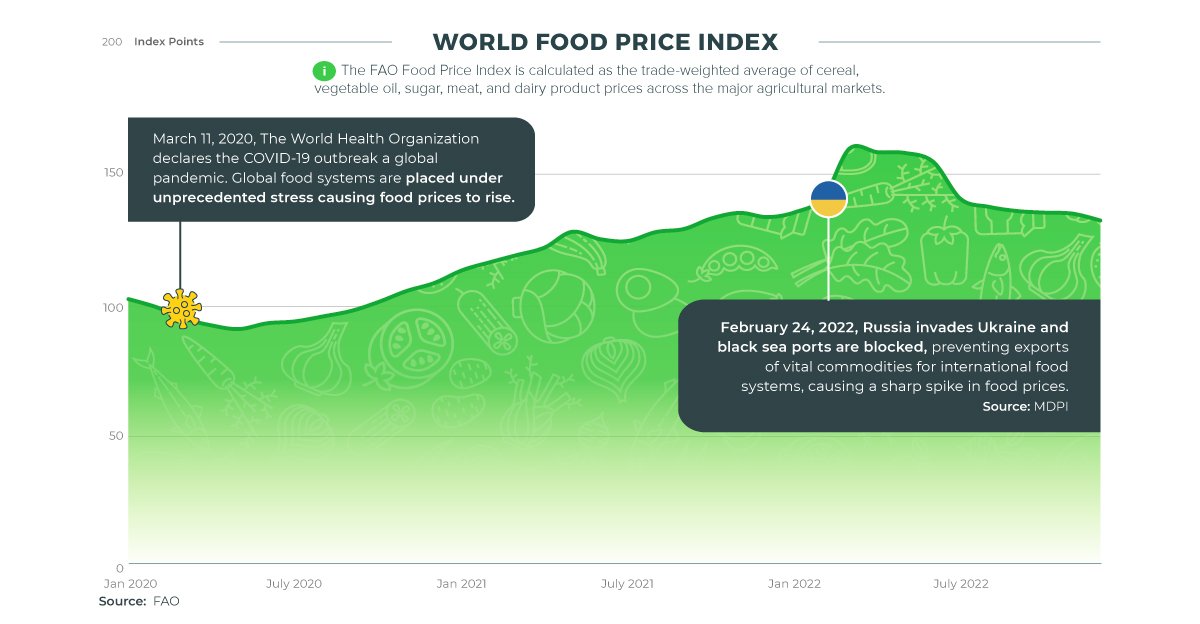This screenshot has width=1200, height=624.
Task: Click the FAO source label
Action: [x=139, y=601]
